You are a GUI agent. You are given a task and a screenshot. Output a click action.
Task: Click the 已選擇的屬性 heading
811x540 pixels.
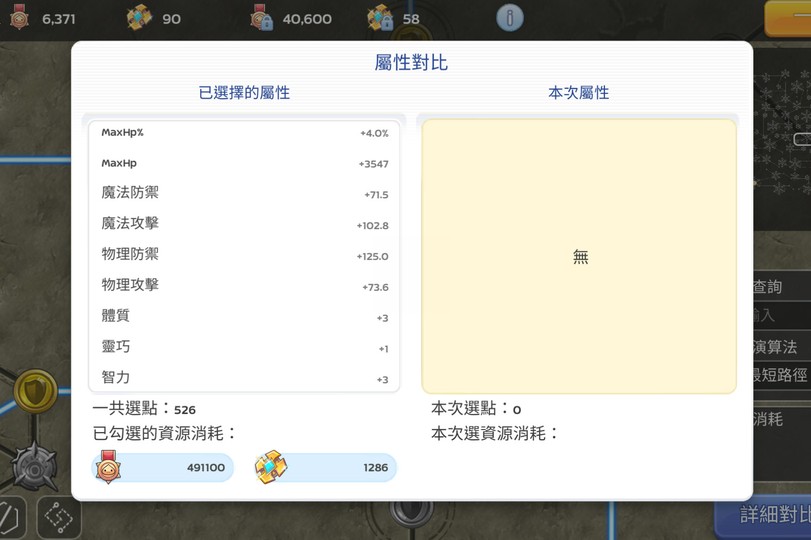244,93
